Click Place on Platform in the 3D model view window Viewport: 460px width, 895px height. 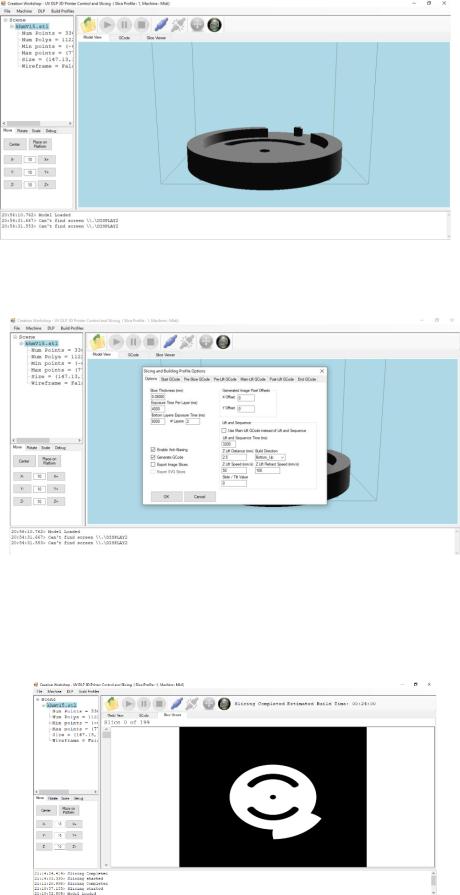(39, 144)
